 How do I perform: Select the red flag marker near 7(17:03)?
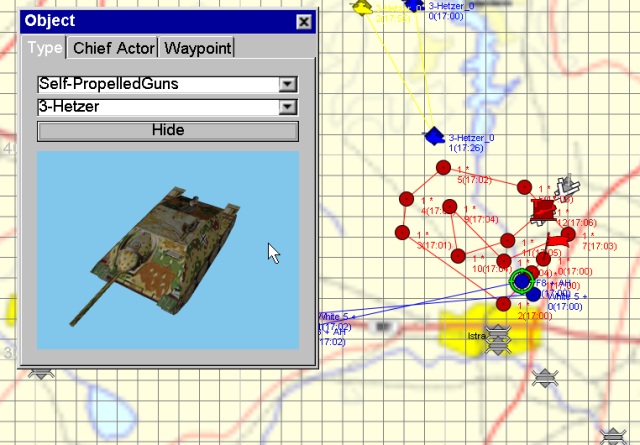(559, 239)
